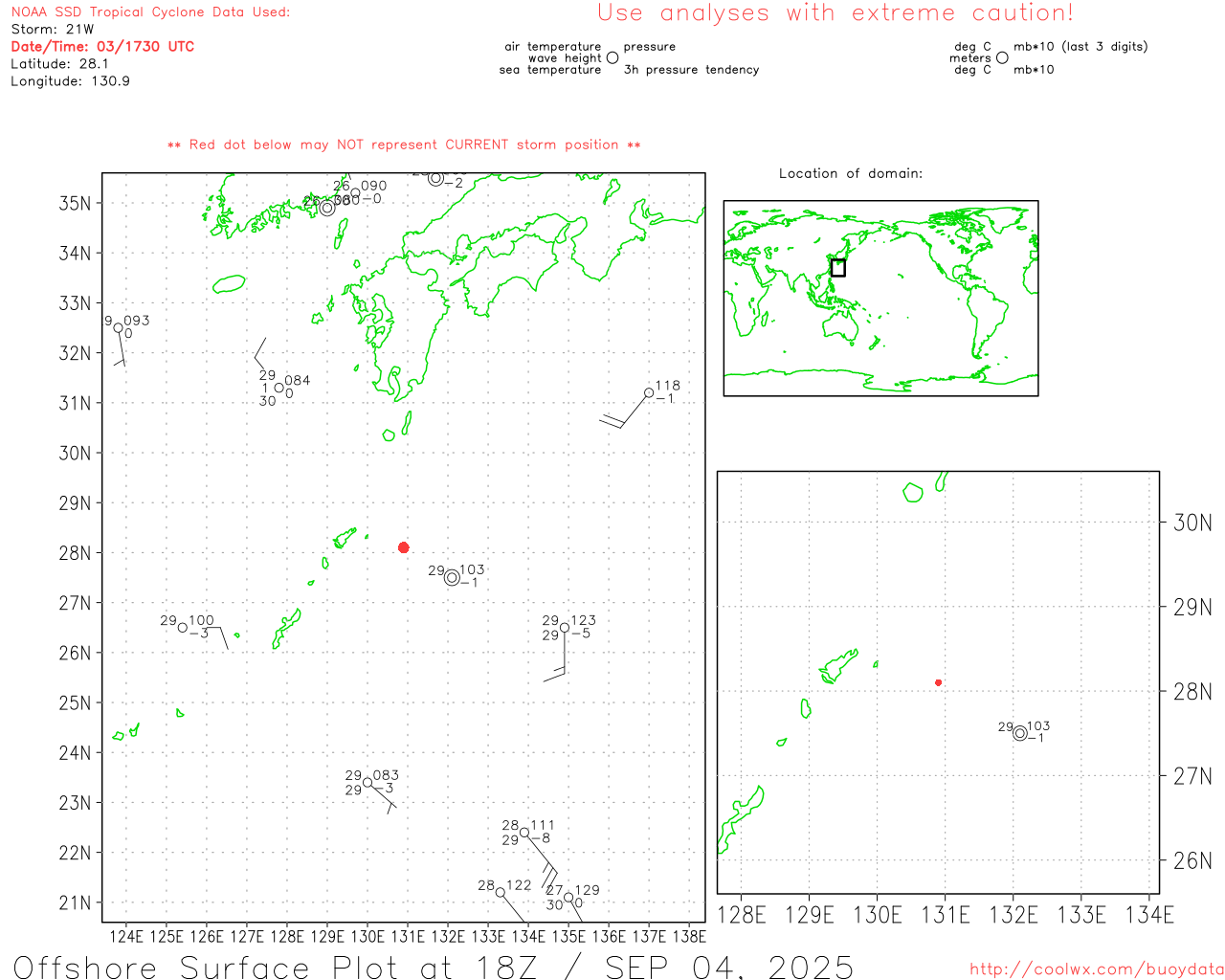Click the station circle labeled 090 near 35N
The height and width of the screenshot is (980, 1225).
pos(355,193)
